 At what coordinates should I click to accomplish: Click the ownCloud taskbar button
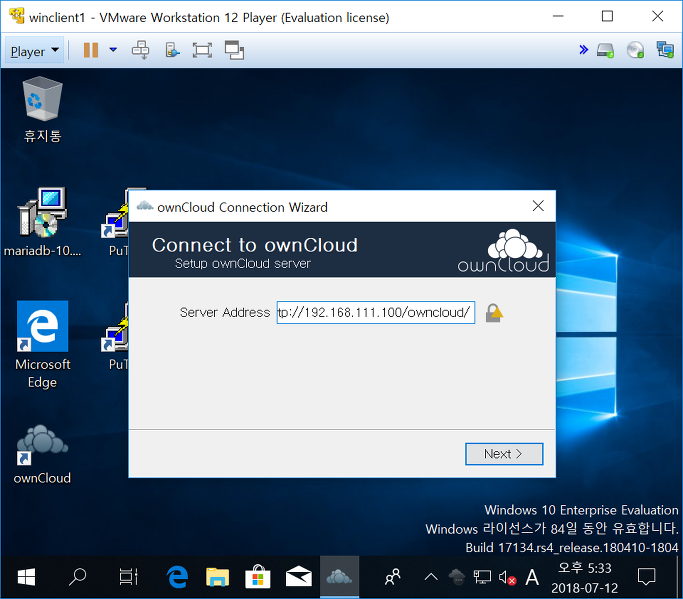(x=339, y=577)
